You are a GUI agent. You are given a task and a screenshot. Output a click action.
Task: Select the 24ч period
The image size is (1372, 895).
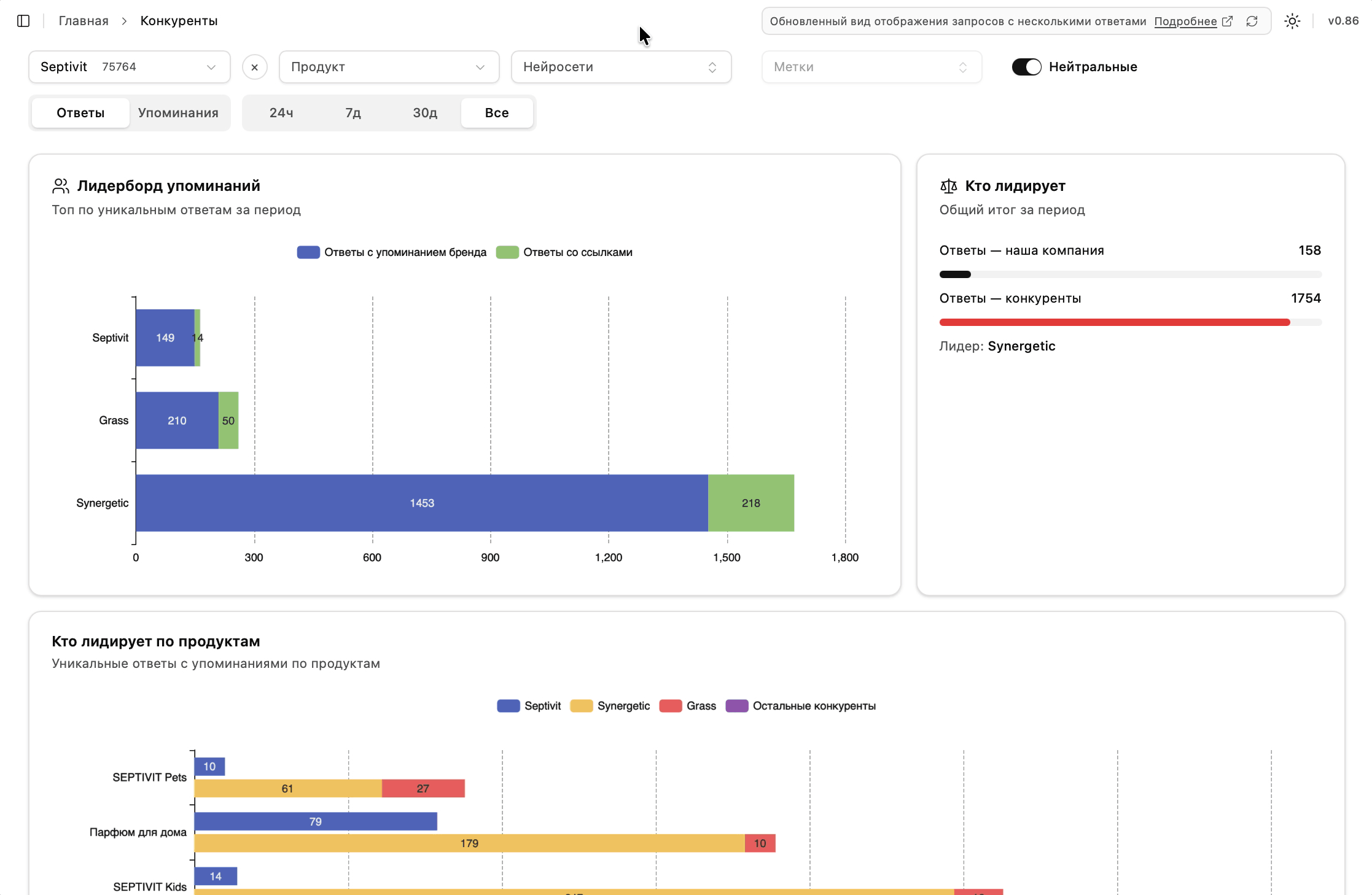pyautogui.click(x=281, y=113)
